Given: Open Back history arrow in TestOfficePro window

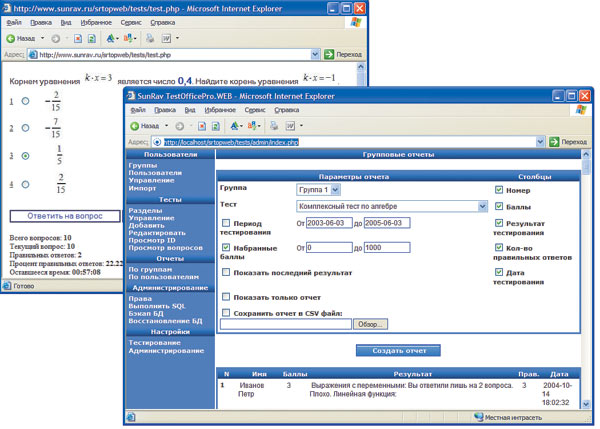Looking at the screenshot, I should (166, 126).
